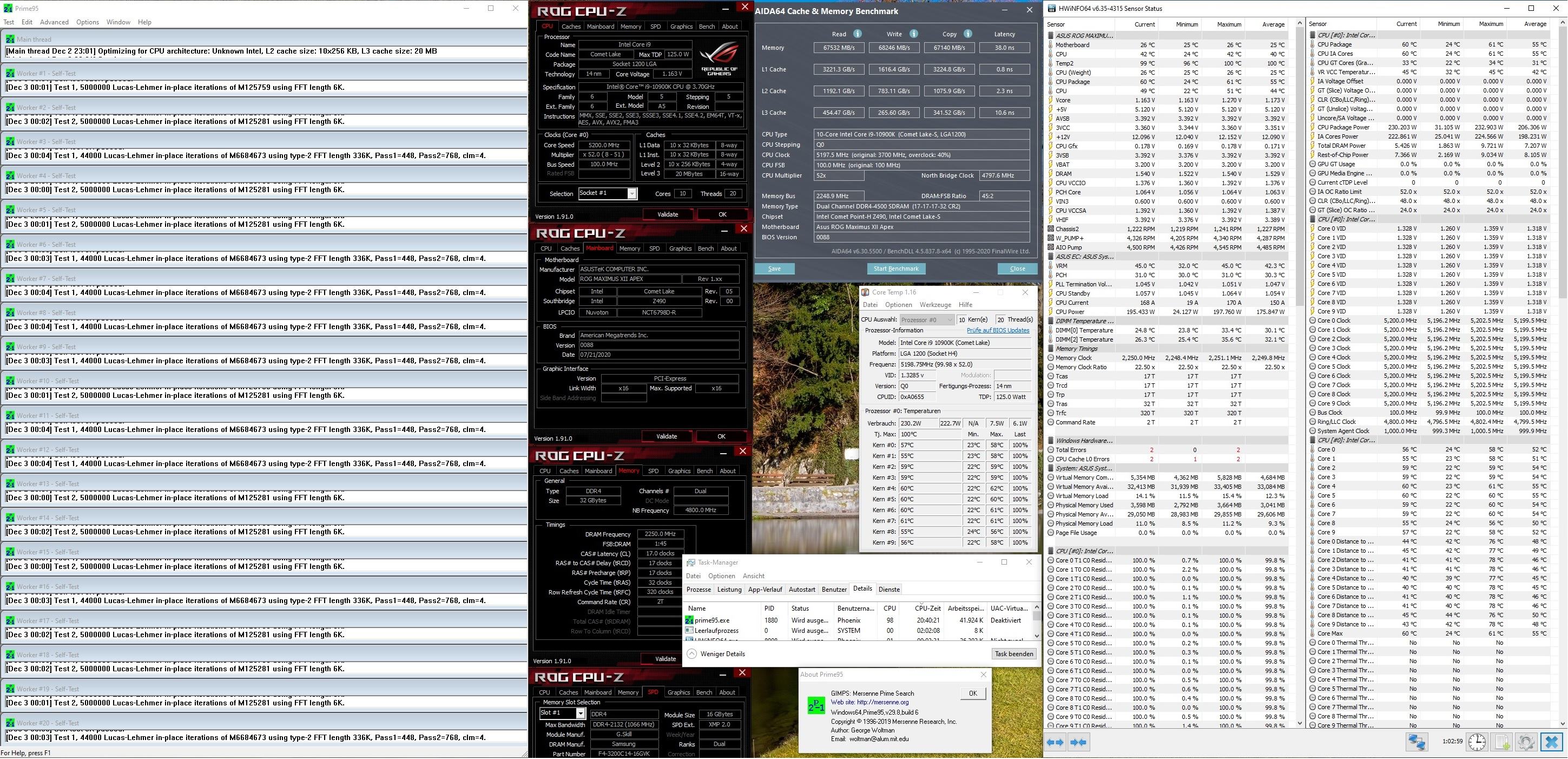Click HWiNFO log file with plus icon
The height and width of the screenshot is (759, 1568).
click(x=1501, y=742)
